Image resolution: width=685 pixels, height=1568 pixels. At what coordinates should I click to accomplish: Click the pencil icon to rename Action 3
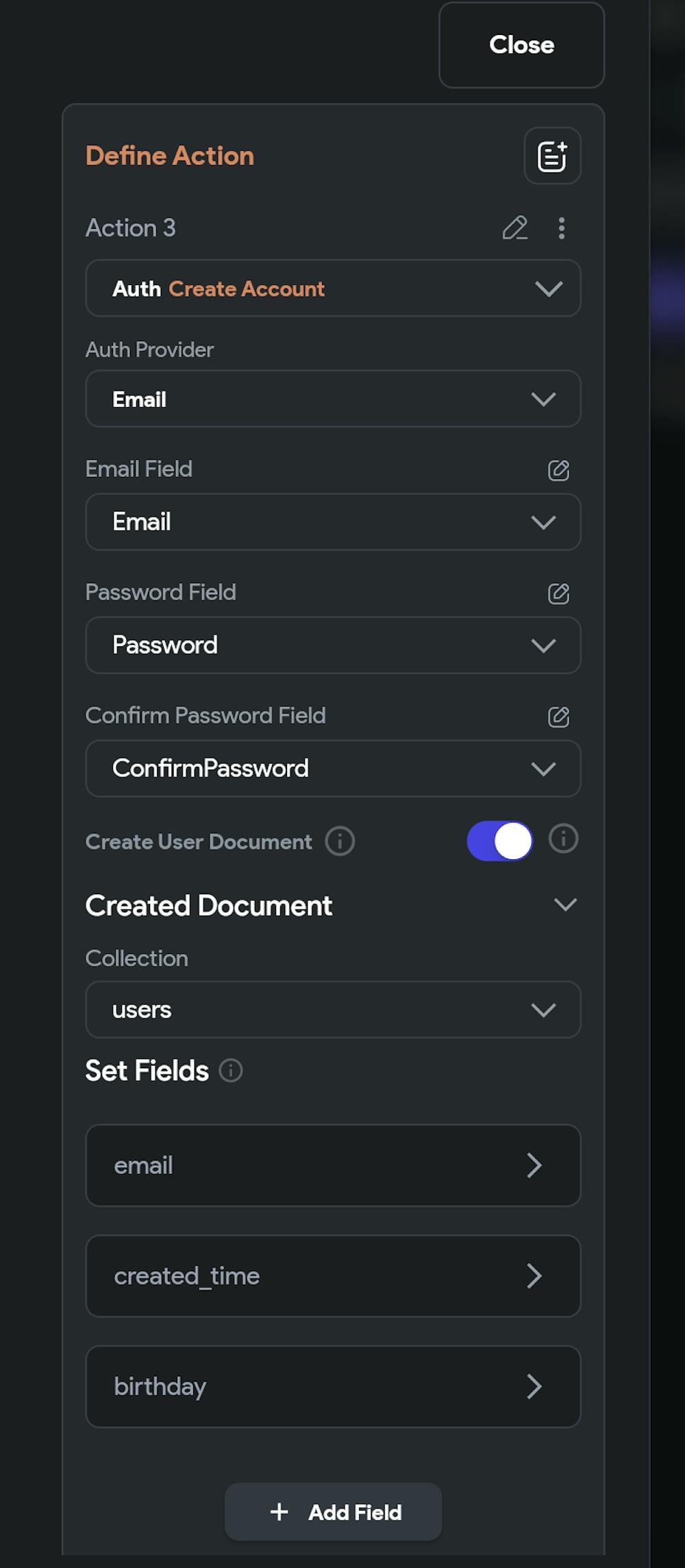[x=515, y=228]
